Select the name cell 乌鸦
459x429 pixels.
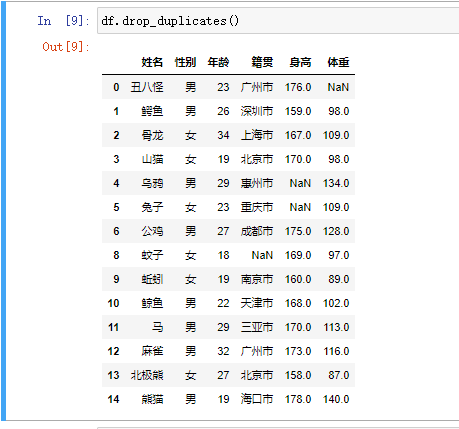[152, 183]
